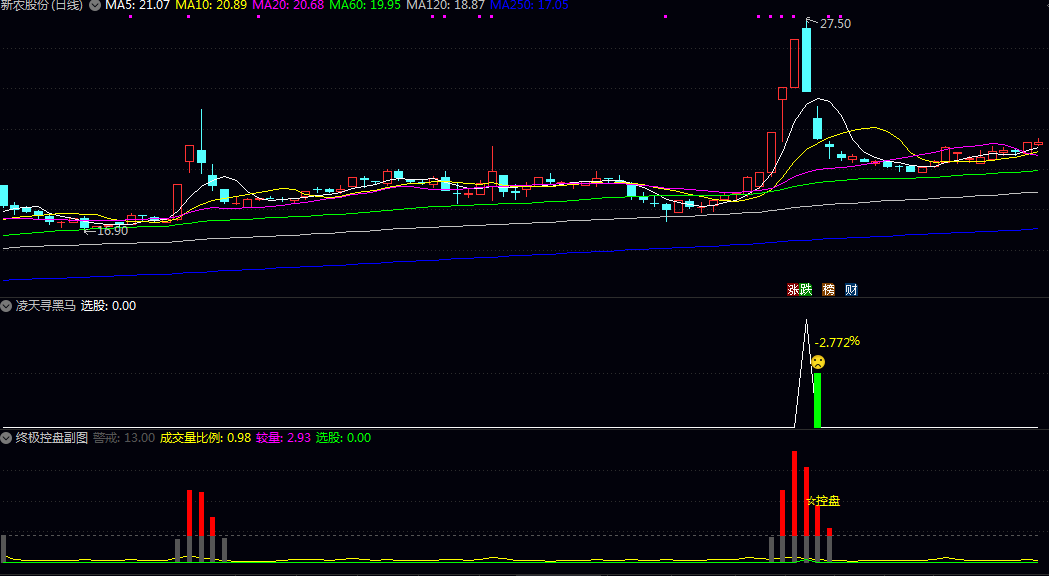The width and height of the screenshot is (1049, 576).
Task: Click the 警戒: 13.00 value
Action: [124, 438]
